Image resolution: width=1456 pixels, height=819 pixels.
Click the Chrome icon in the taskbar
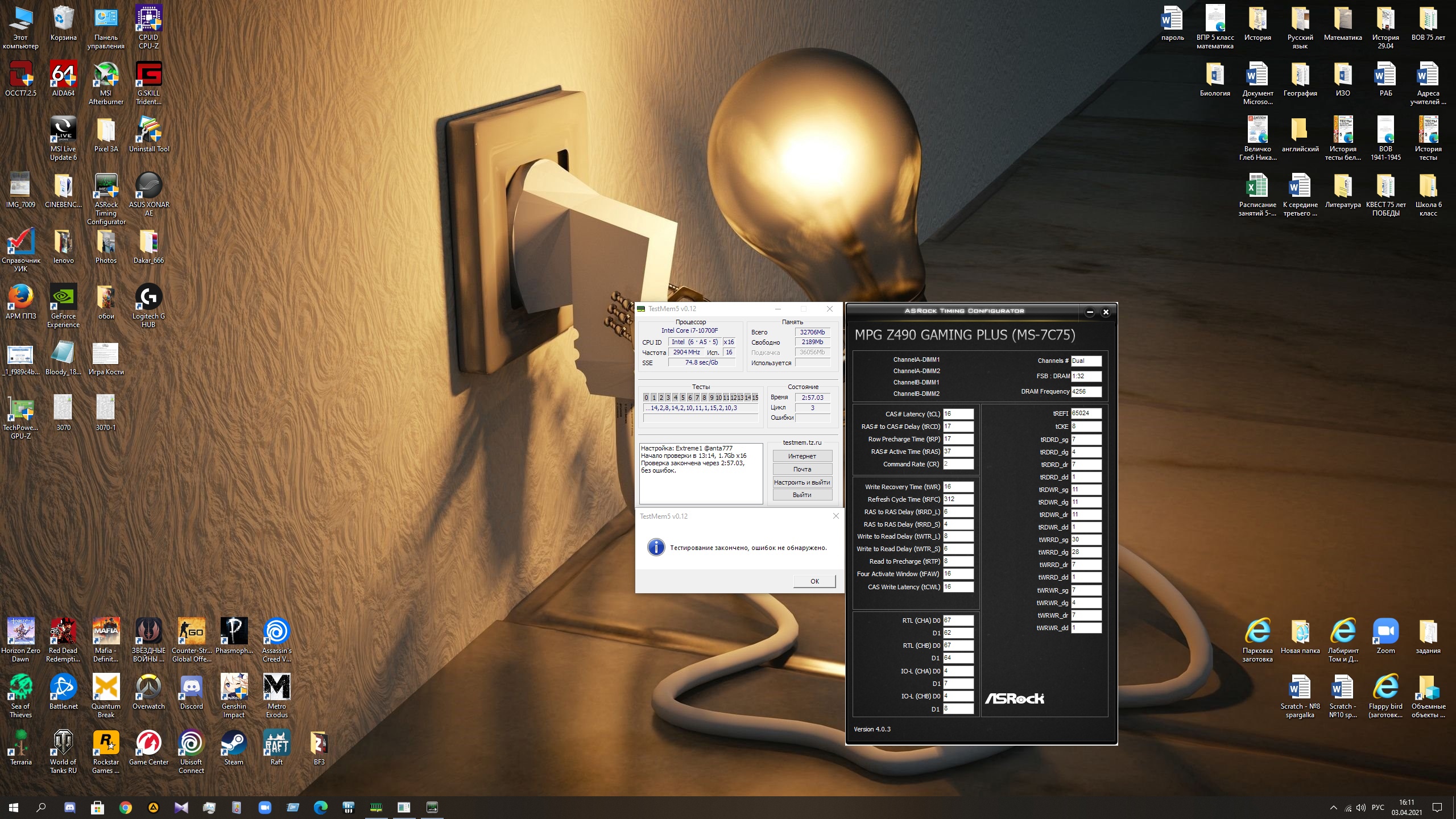coord(125,807)
